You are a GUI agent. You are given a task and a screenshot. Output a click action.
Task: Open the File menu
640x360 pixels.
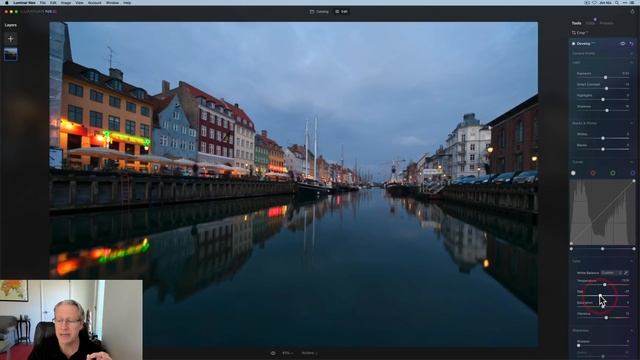[42, 2]
